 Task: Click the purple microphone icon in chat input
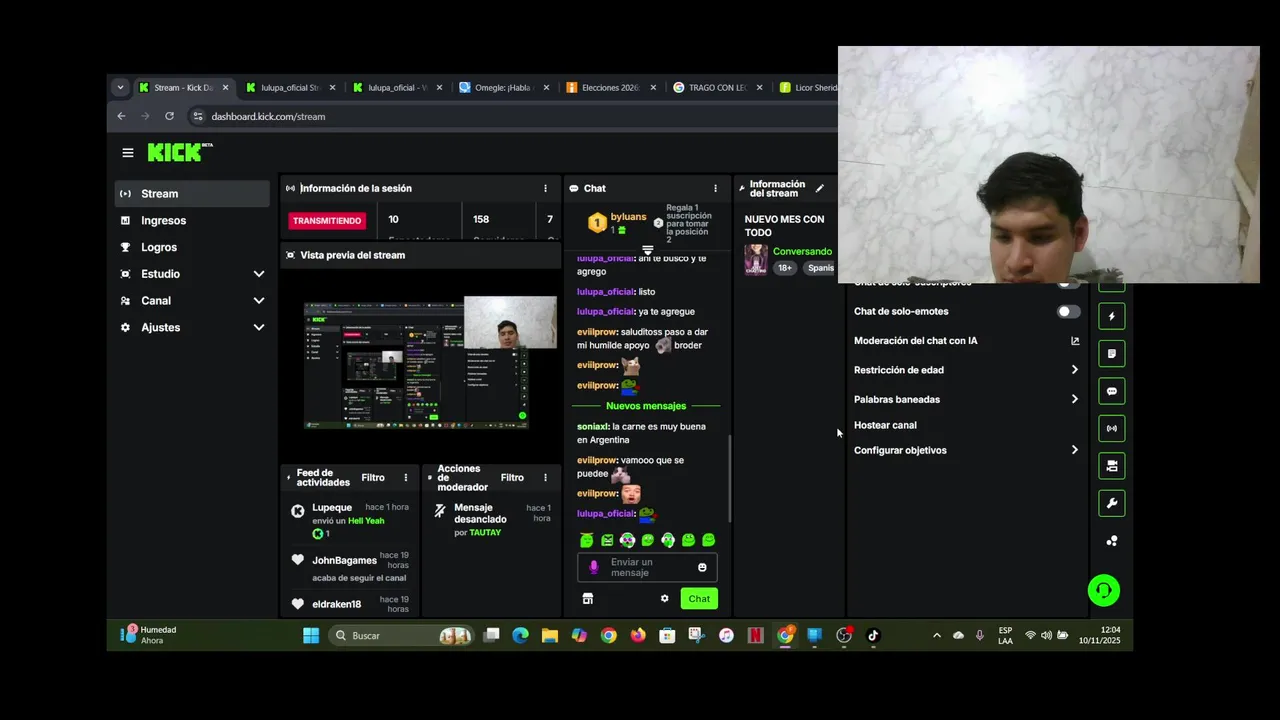tap(593, 567)
